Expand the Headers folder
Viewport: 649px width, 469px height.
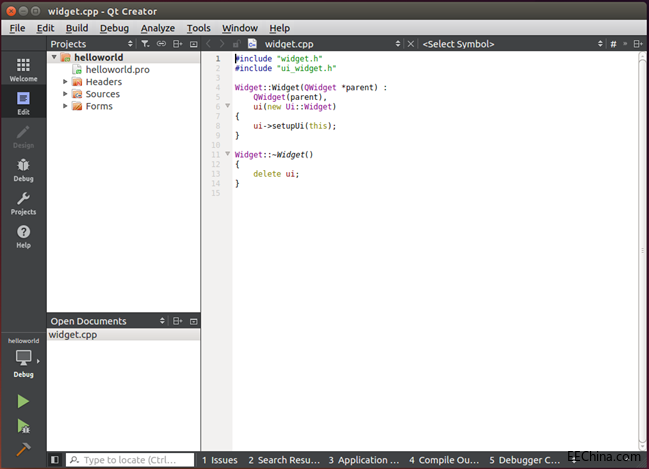tap(65, 82)
